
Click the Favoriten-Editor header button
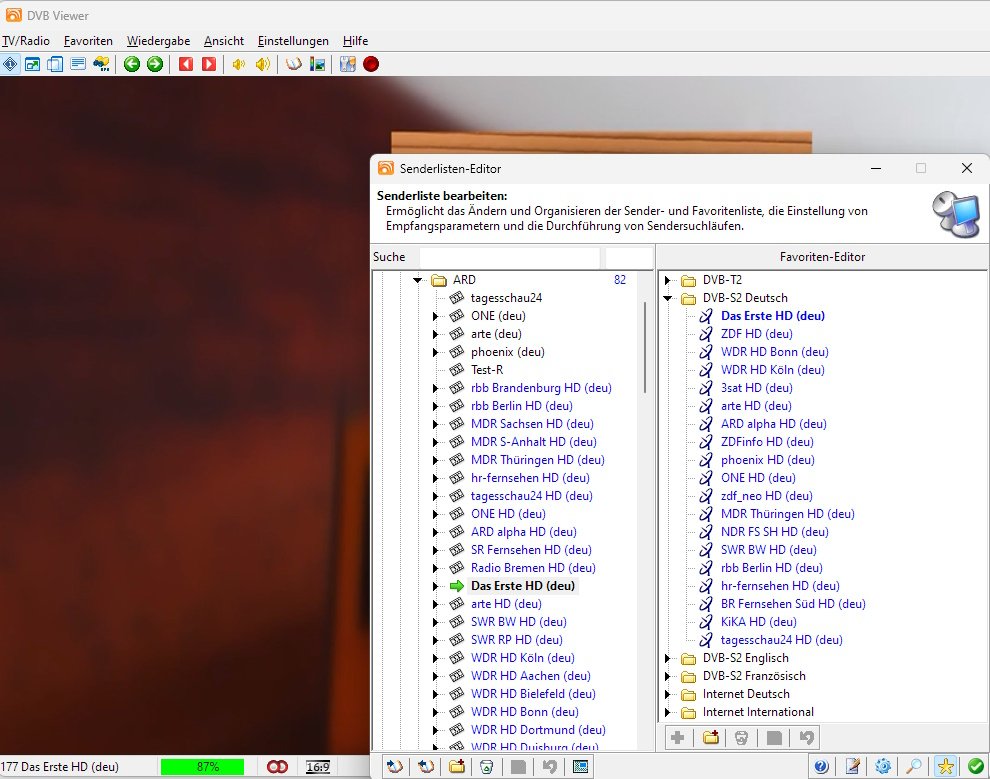click(822, 257)
